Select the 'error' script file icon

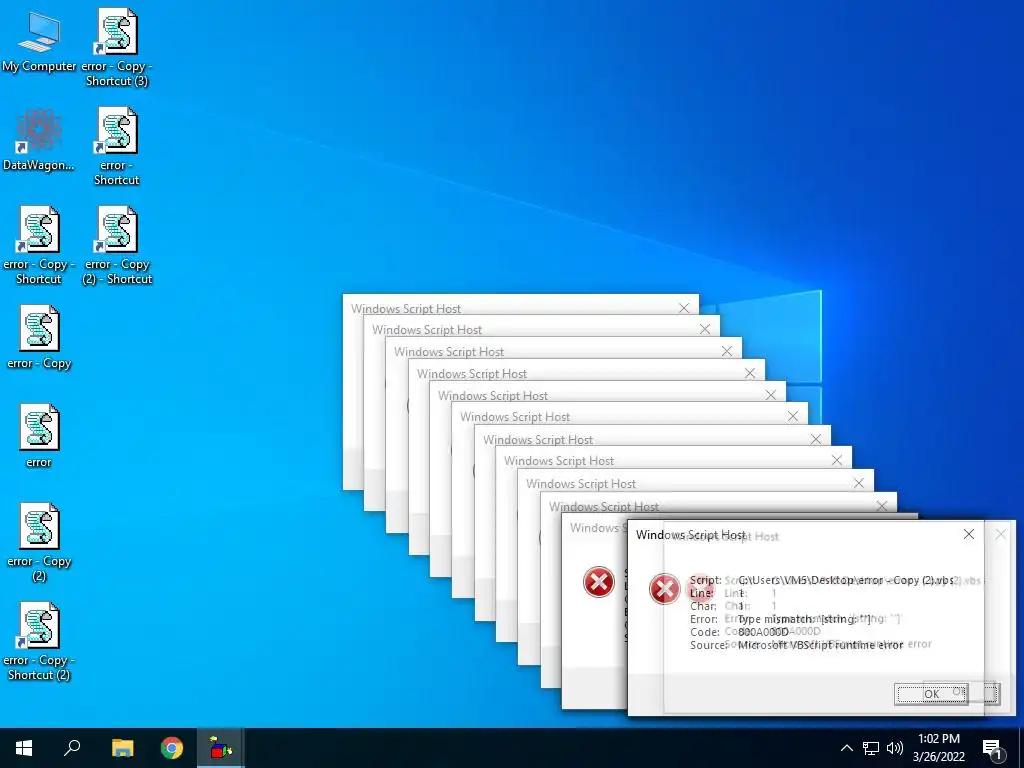tap(39, 437)
